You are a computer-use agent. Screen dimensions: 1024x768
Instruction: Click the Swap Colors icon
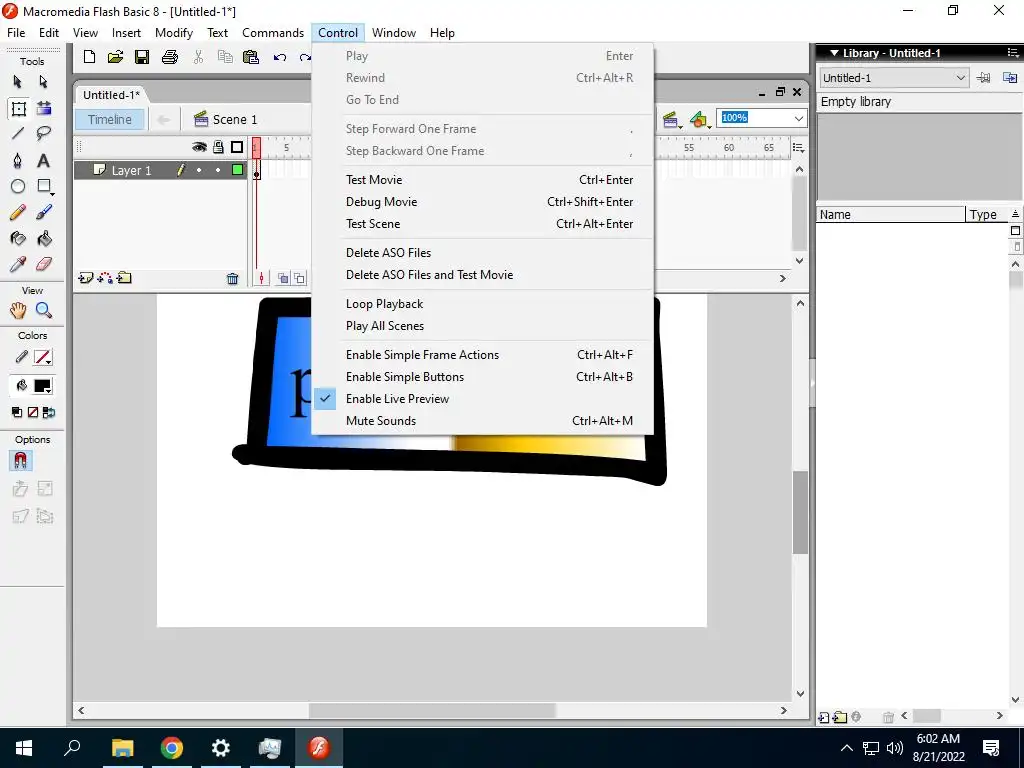48,413
